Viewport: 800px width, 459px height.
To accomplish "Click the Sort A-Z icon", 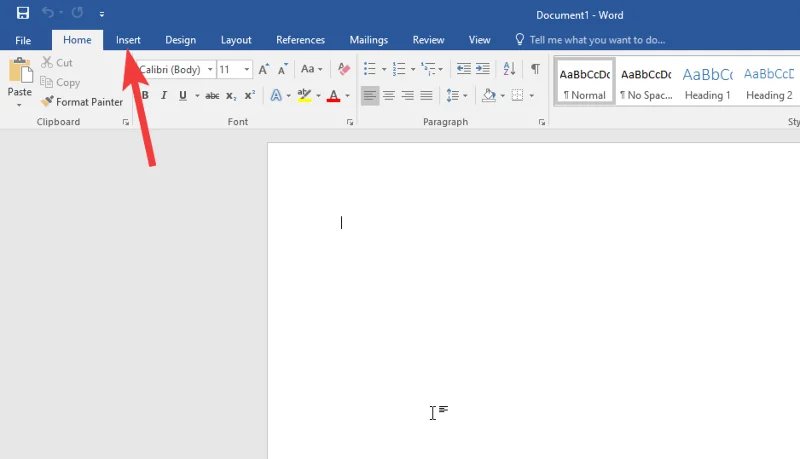I will (509, 69).
